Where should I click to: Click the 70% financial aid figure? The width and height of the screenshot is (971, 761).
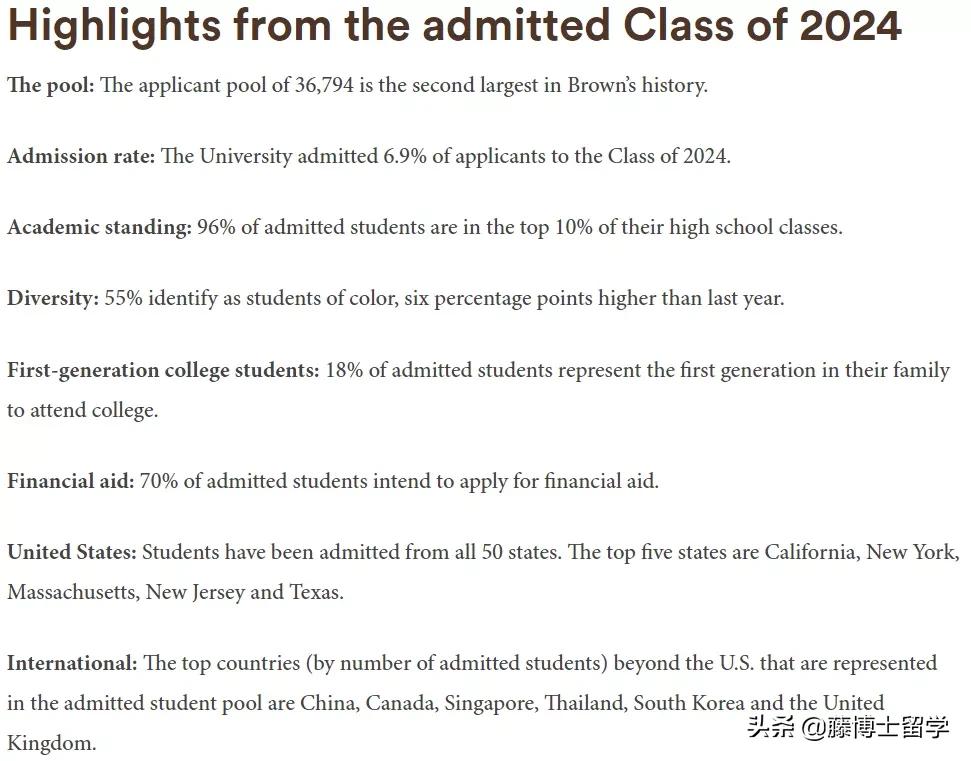[158, 481]
